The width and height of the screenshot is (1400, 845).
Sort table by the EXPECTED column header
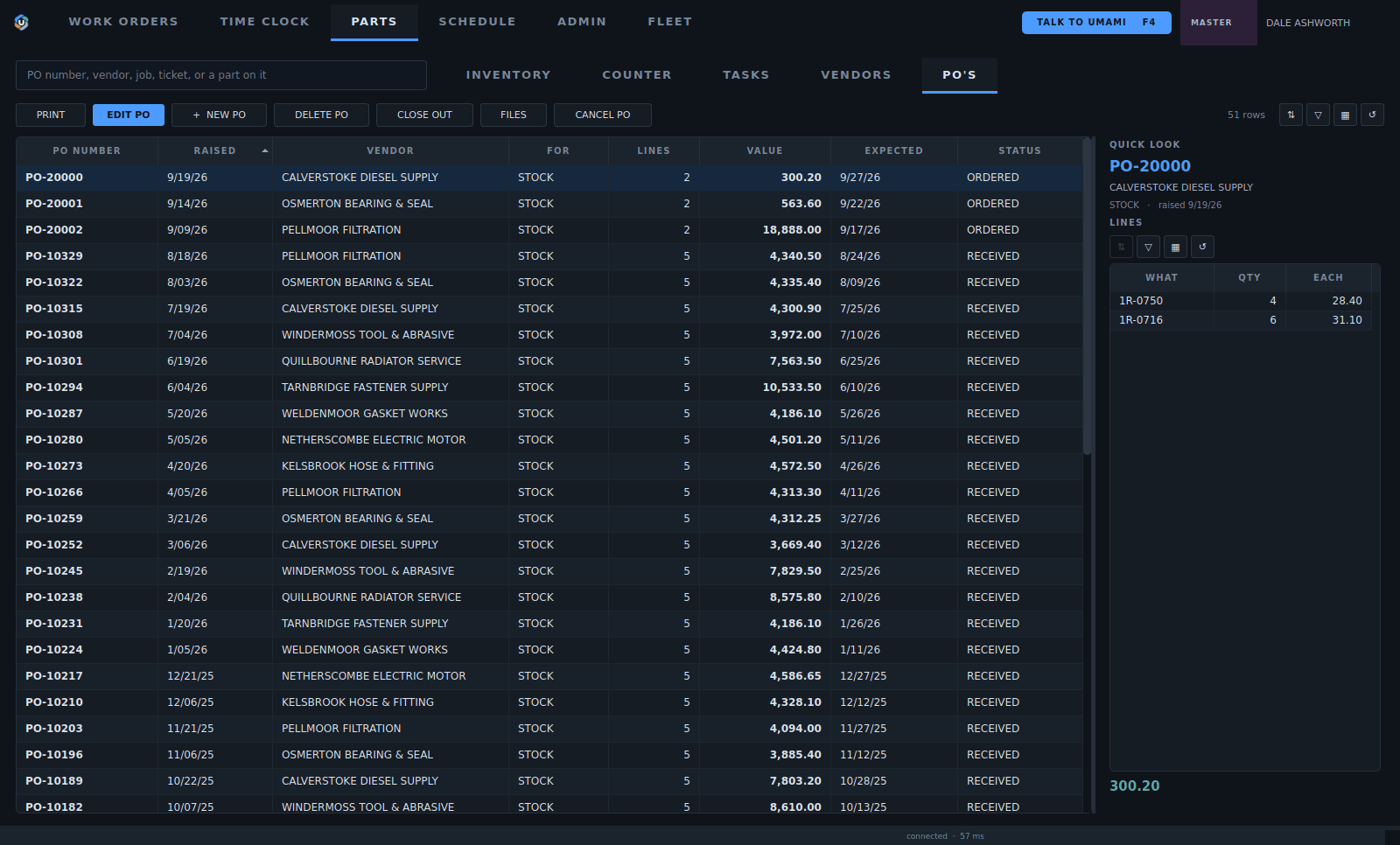point(893,150)
